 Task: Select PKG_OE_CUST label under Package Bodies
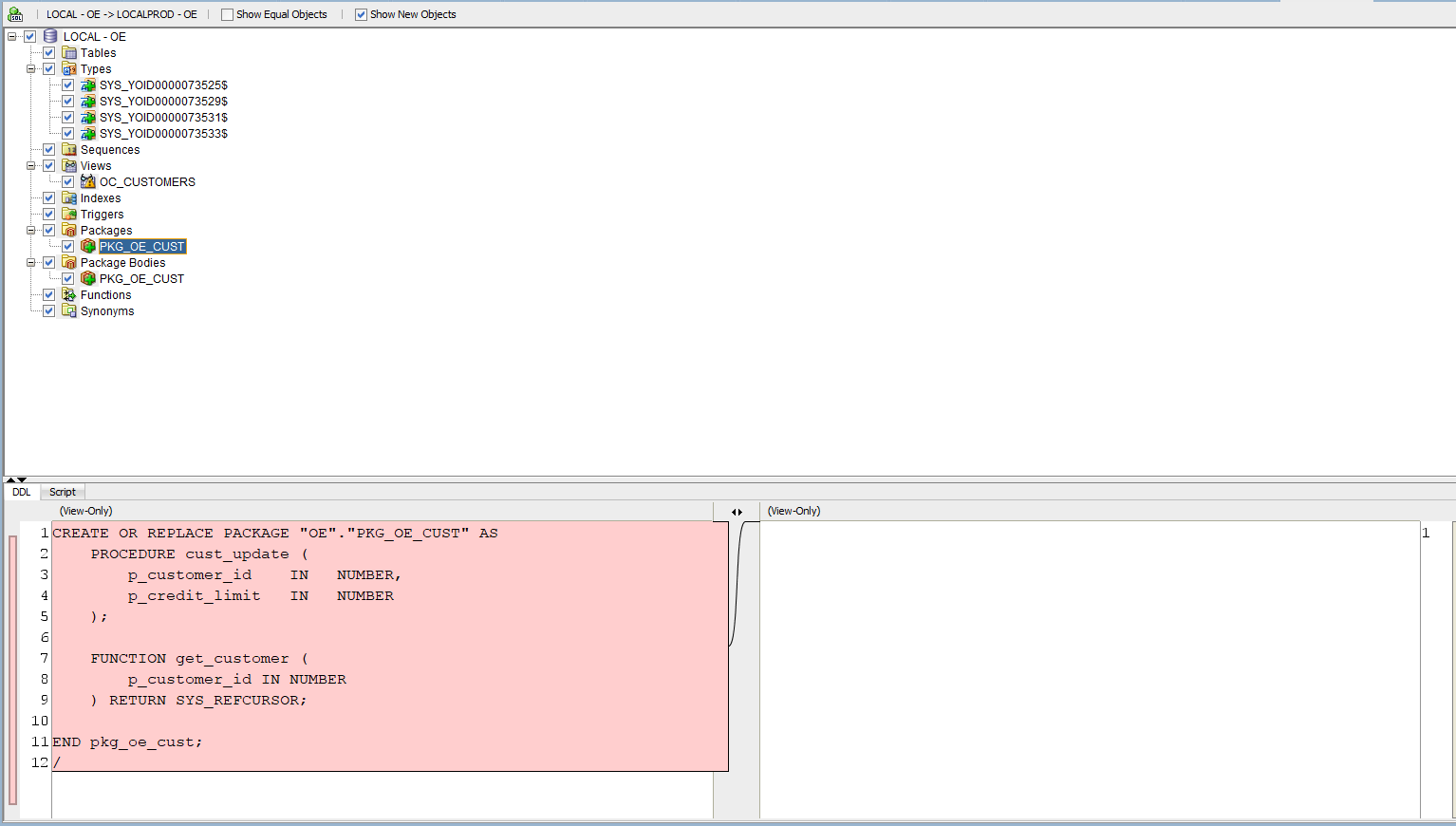coord(141,278)
